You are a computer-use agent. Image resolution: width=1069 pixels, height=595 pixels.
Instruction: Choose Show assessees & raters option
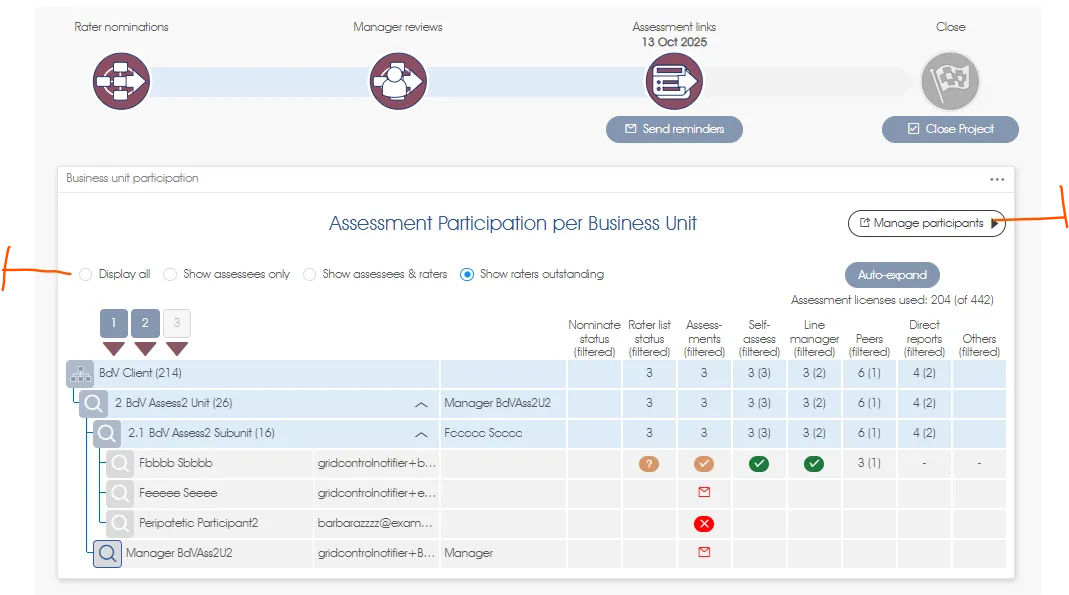tap(310, 274)
